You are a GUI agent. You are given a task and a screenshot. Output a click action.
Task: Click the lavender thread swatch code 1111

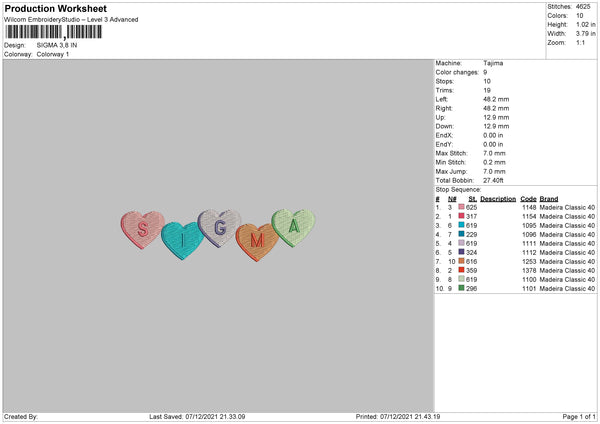pos(461,243)
